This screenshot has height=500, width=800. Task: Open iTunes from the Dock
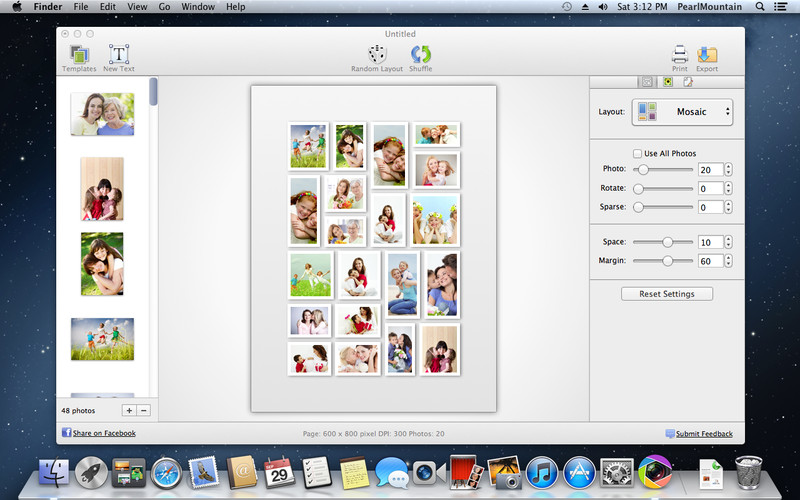[542, 473]
